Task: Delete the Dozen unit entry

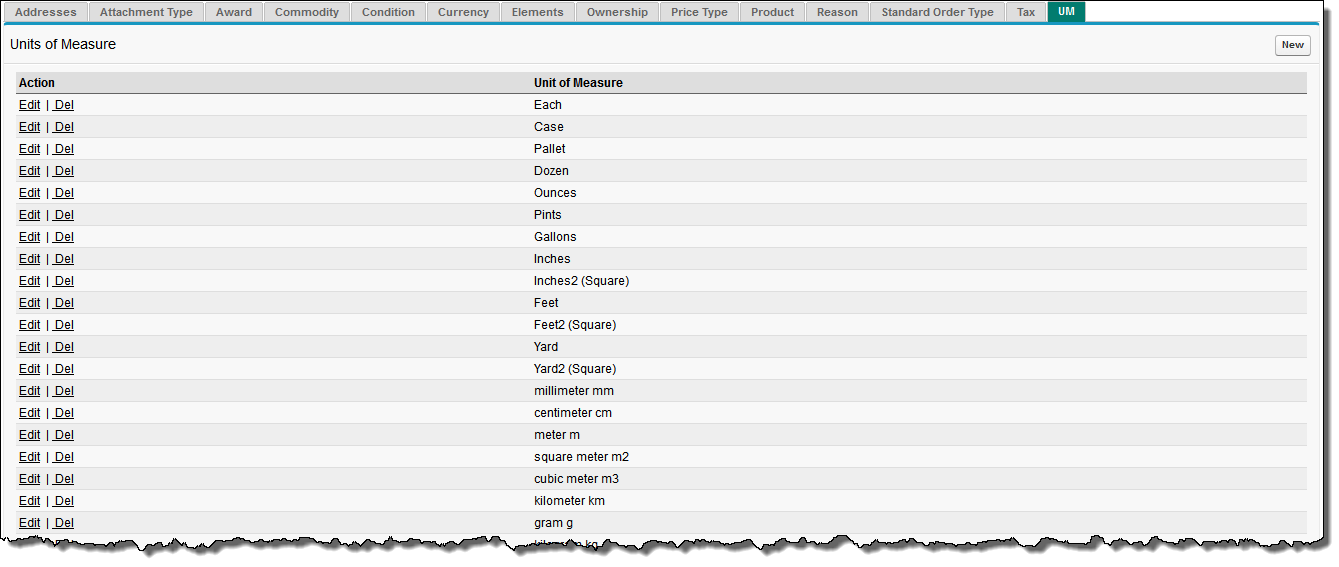Action: pos(64,171)
